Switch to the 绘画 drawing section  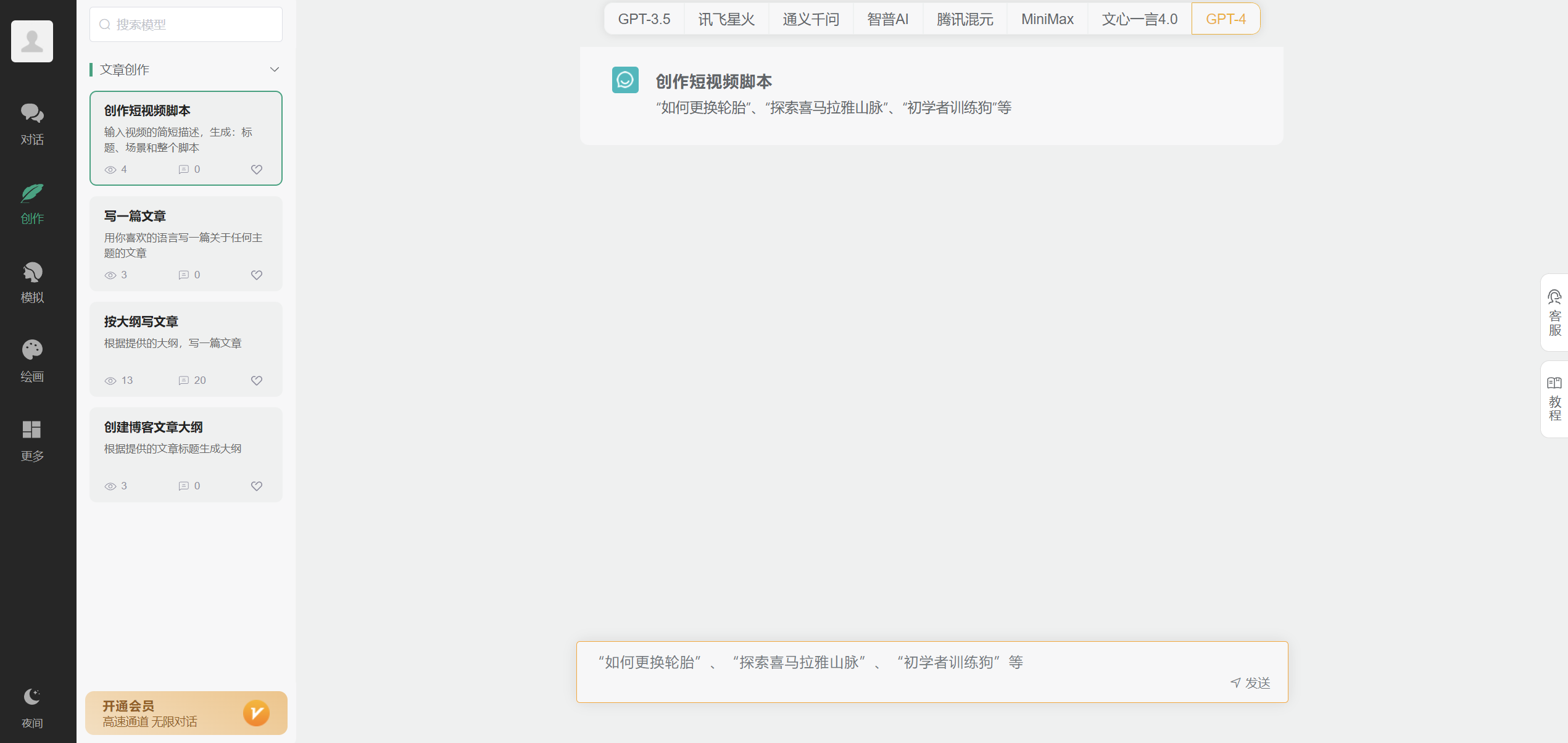[x=31, y=360]
